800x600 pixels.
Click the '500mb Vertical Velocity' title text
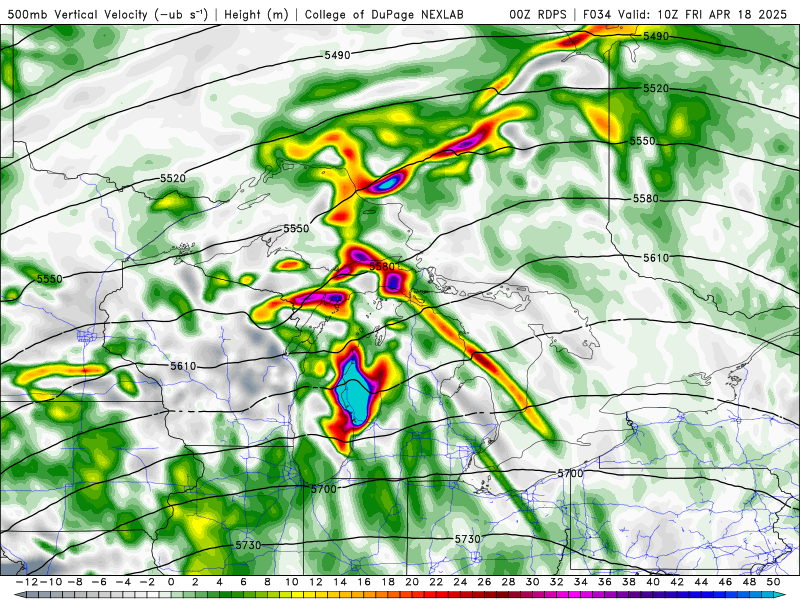[77, 14]
